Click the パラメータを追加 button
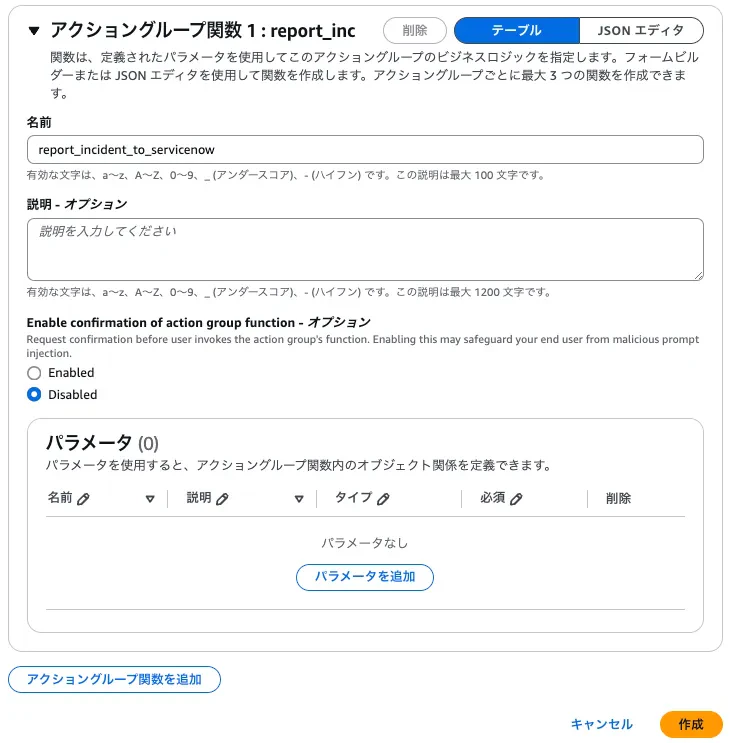 tap(365, 577)
